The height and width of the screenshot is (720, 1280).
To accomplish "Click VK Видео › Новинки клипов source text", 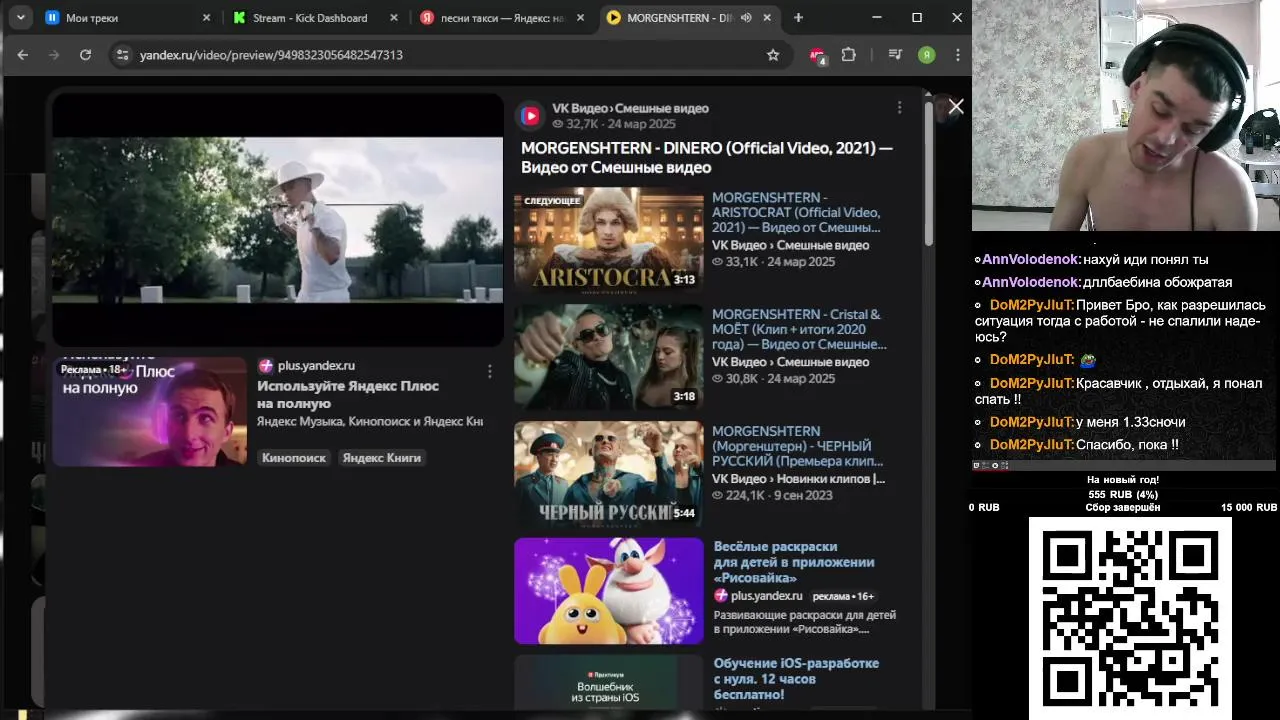I will click(x=798, y=479).
